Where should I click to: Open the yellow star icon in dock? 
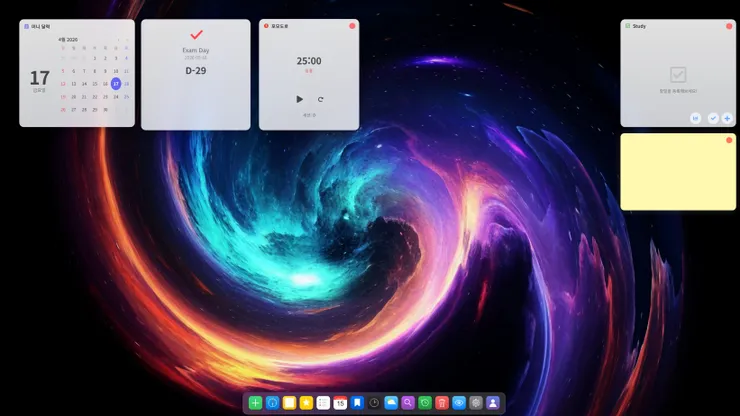click(x=306, y=403)
